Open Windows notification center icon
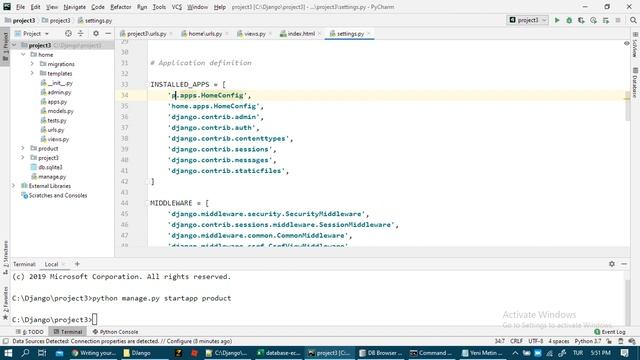The image size is (640, 360). click(x=624, y=353)
